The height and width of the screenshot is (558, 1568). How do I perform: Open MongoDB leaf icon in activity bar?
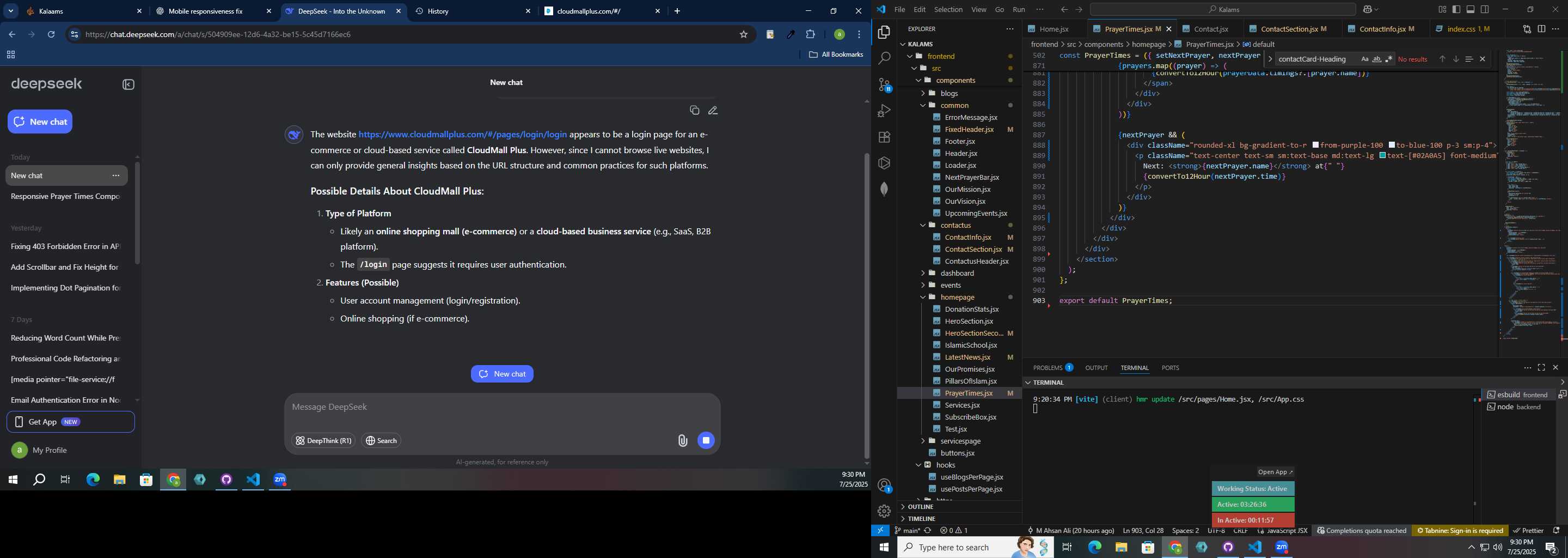tap(884, 189)
